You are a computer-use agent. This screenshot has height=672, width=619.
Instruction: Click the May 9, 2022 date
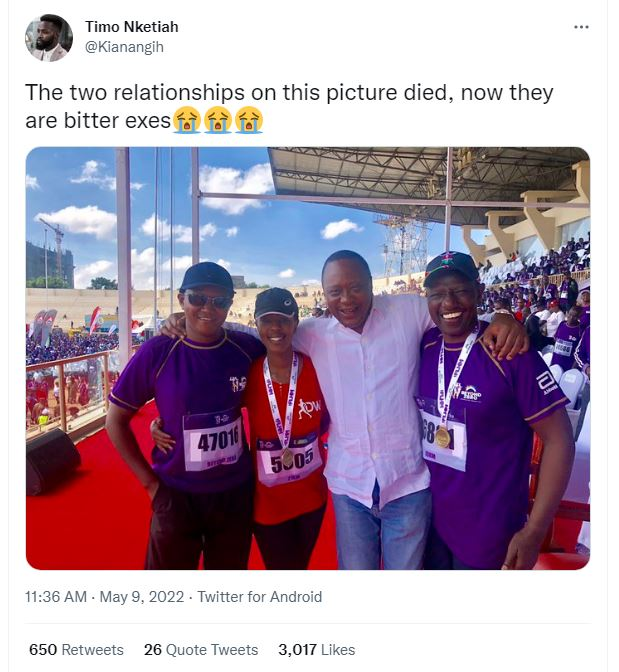pyautogui.click(x=142, y=597)
